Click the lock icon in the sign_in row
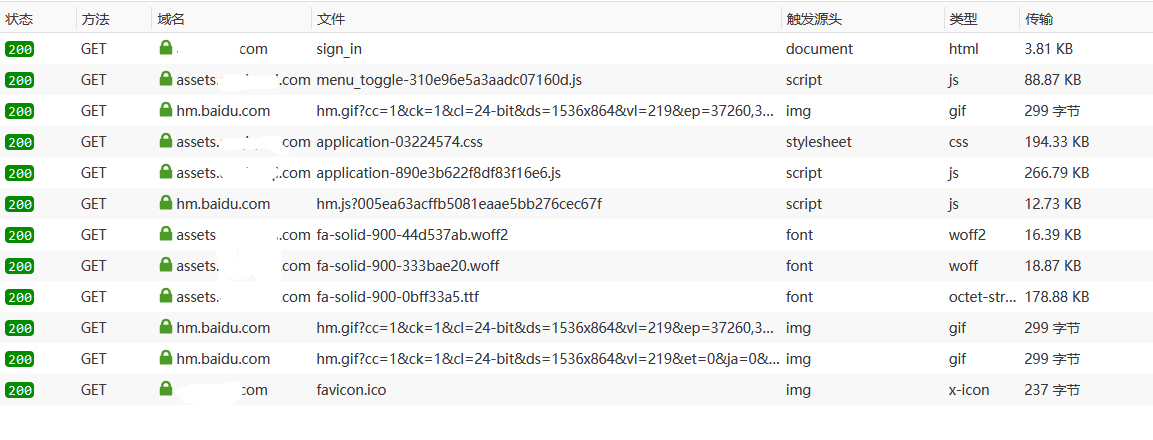 165,48
